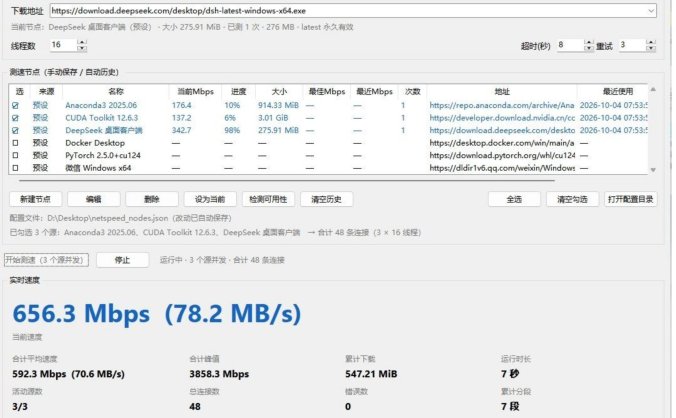676x418 pixels.
Task: Click the 3858.3 Mbps peak value
Action: coord(219,374)
